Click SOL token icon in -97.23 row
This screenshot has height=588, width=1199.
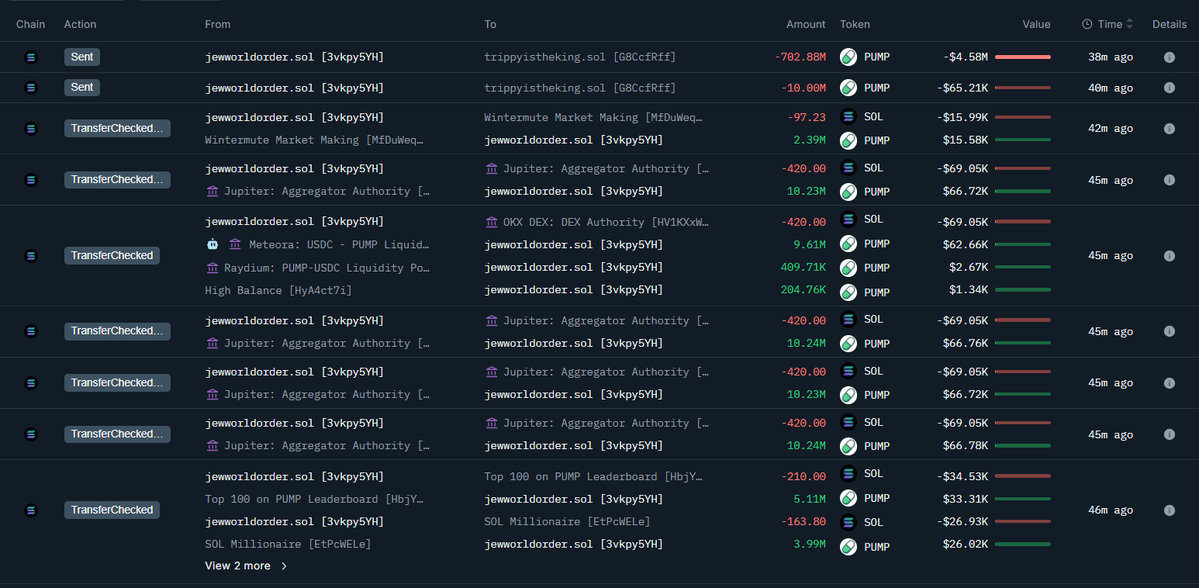(848, 117)
